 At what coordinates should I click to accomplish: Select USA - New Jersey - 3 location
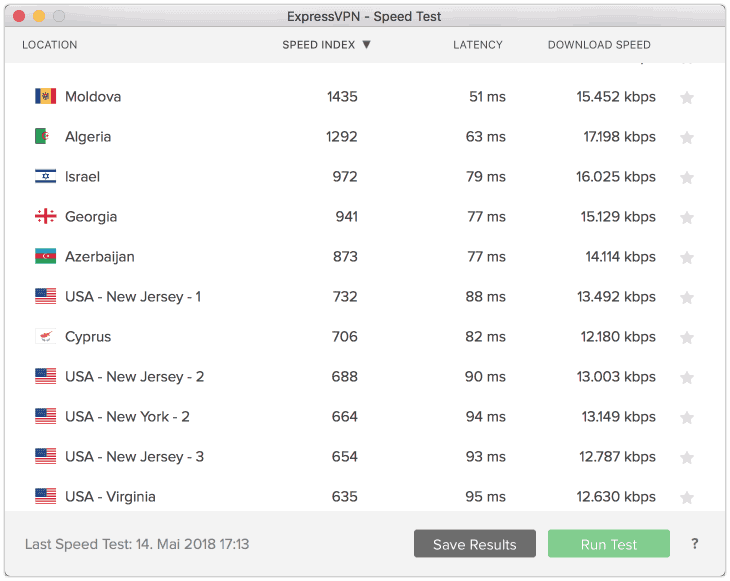tap(135, 457)
